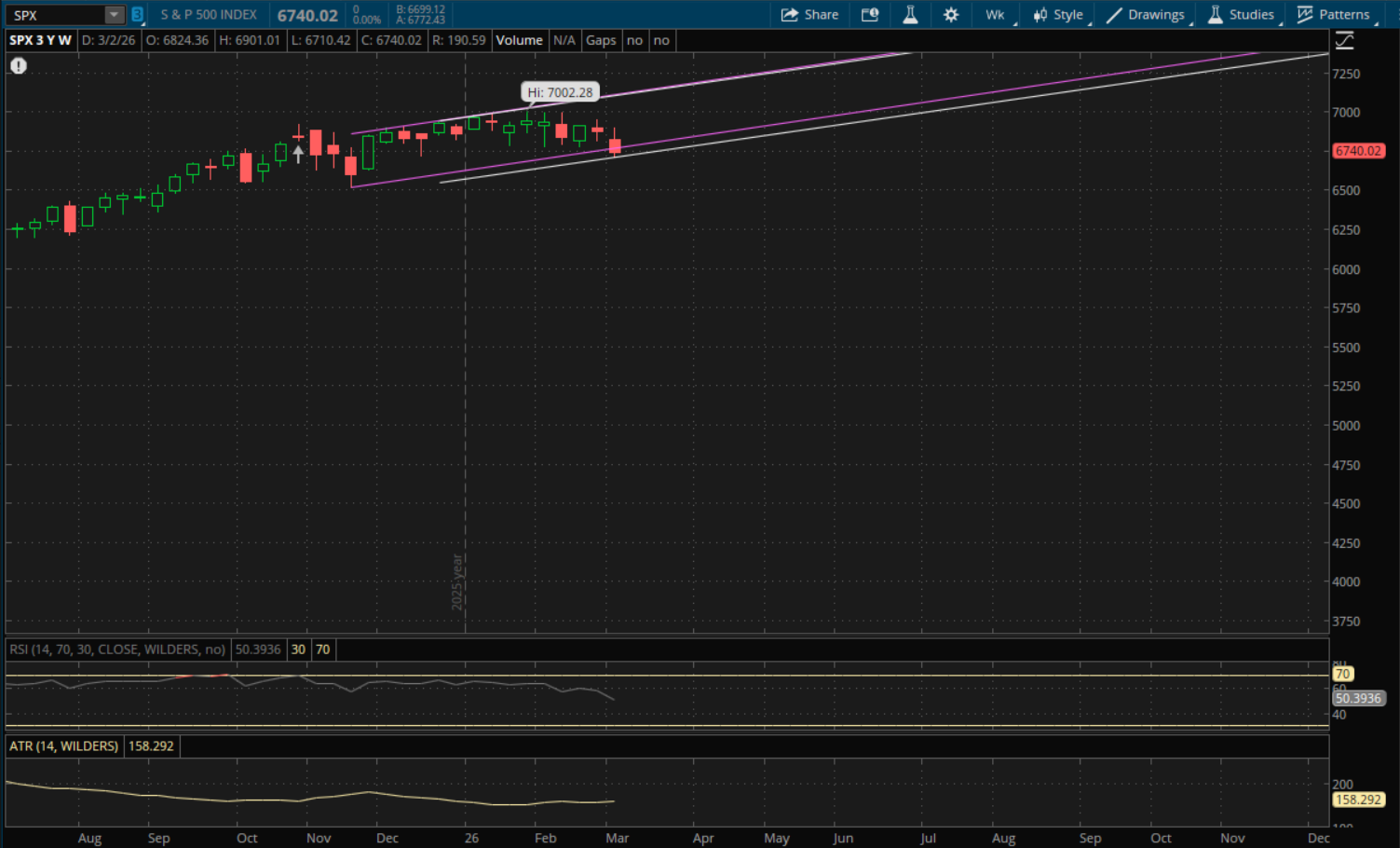Open chart settings gear icon
Screen dimensions: 1400x848
950,15
